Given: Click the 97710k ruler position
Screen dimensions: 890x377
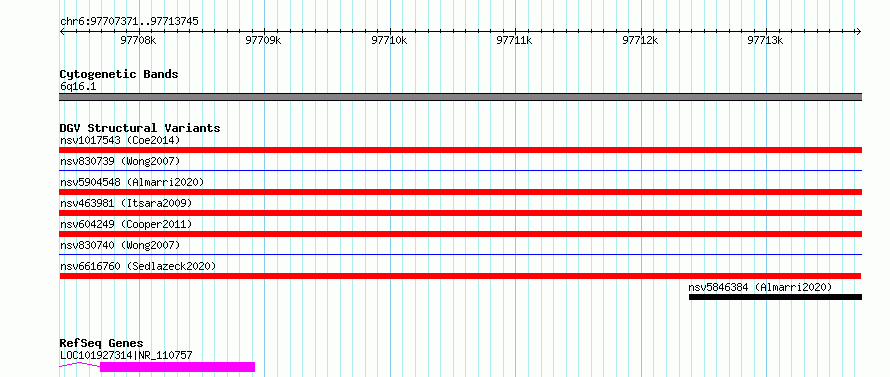Looking at the screenshot, I should pyautogui.click(x=389, y=40).
